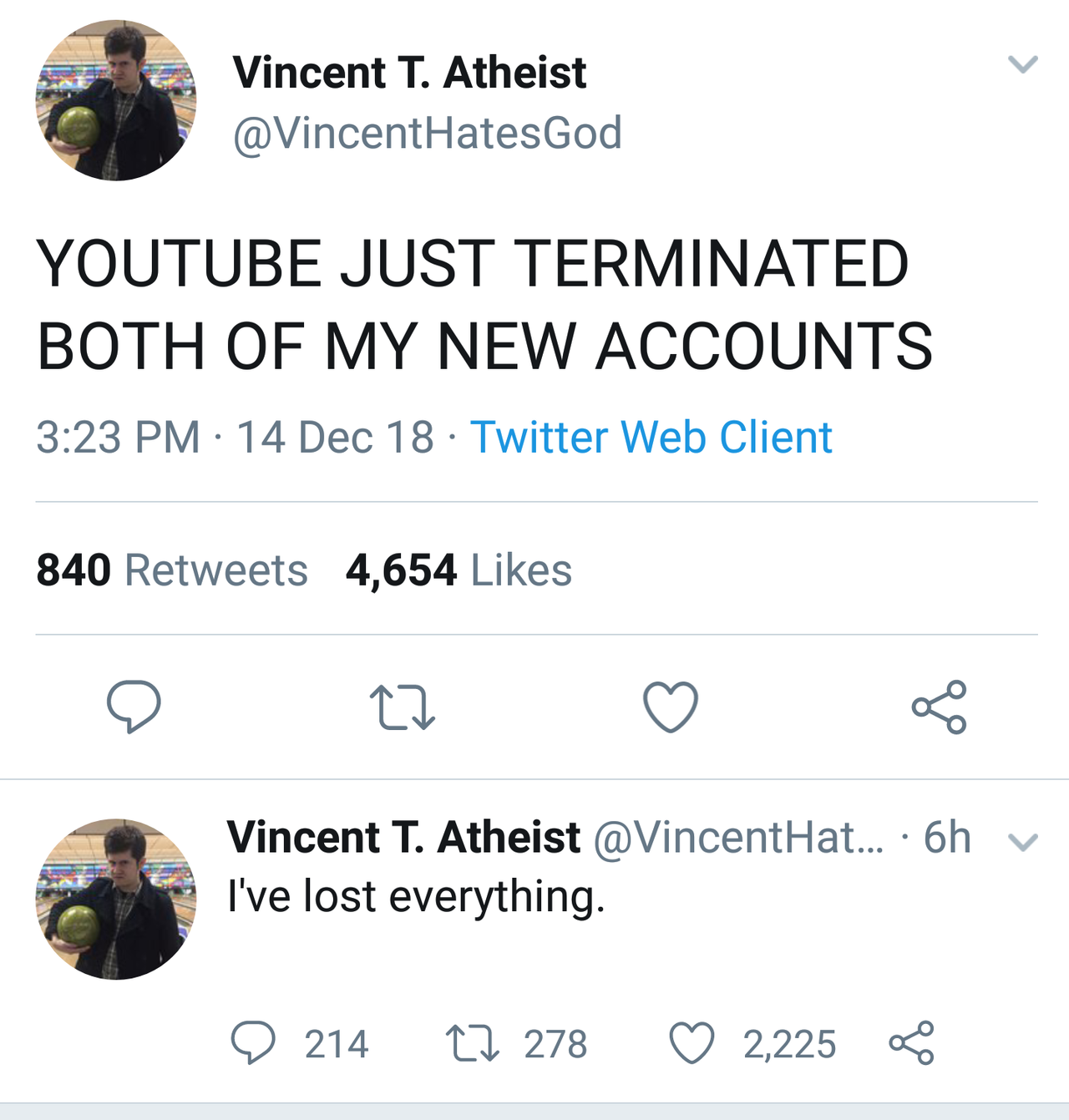This screenshot has height=1120, width=1069.
Task: Share the main tweet
Action: point(940,707)
